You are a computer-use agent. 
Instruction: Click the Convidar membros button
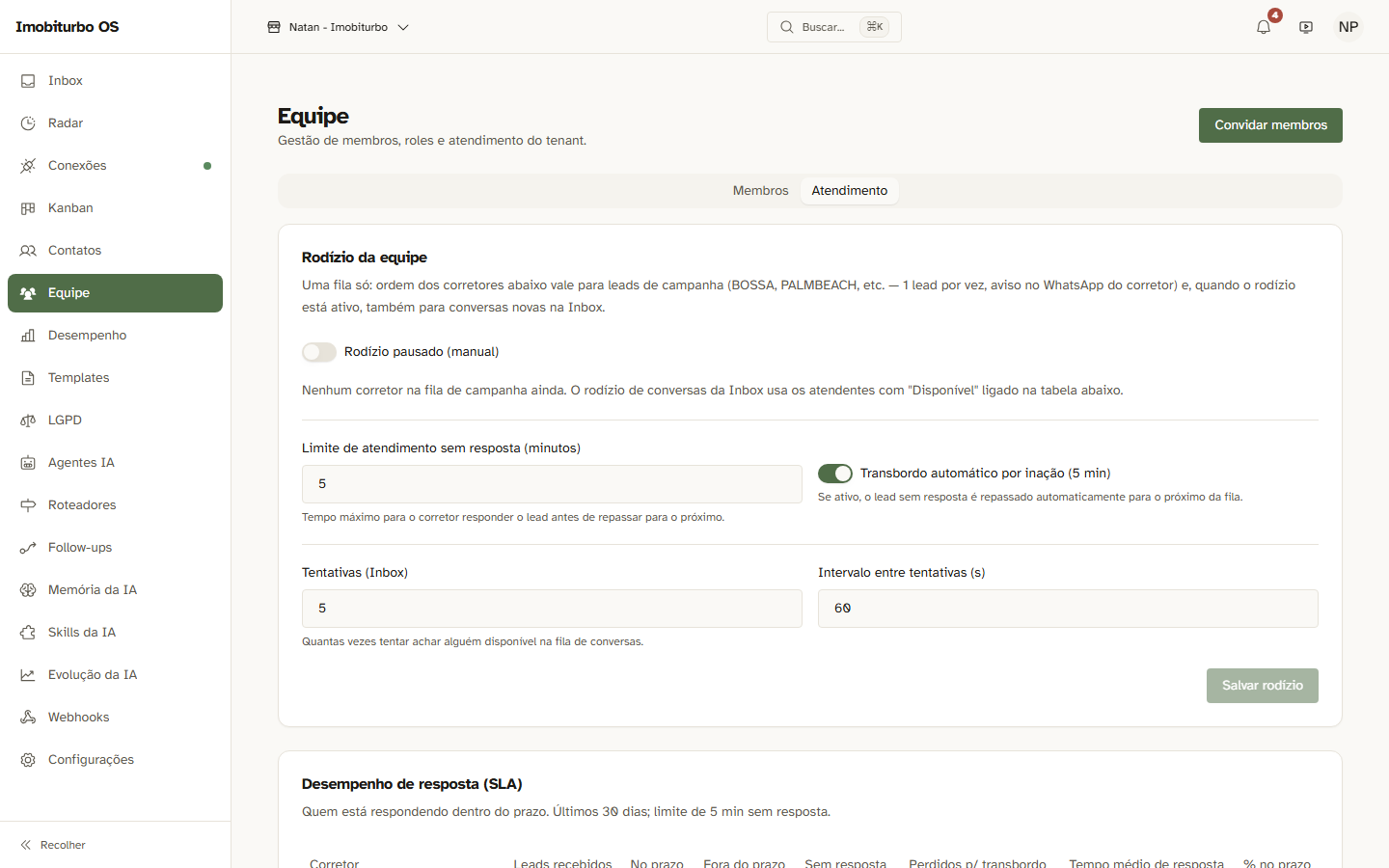pos(1270,125)
